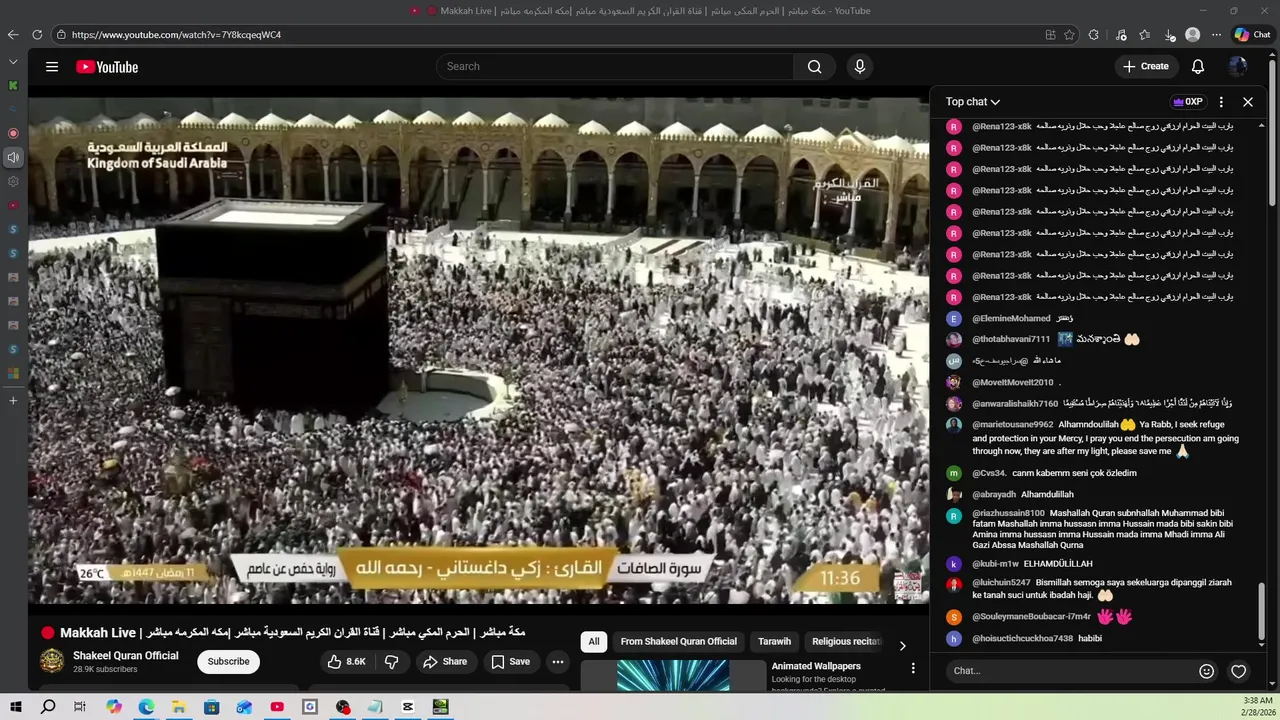Expand the vertical tabs chevron
Image resolution: width=1280 pixels, height=720 pixels.
pyautogui.click(x=13, y=61)
